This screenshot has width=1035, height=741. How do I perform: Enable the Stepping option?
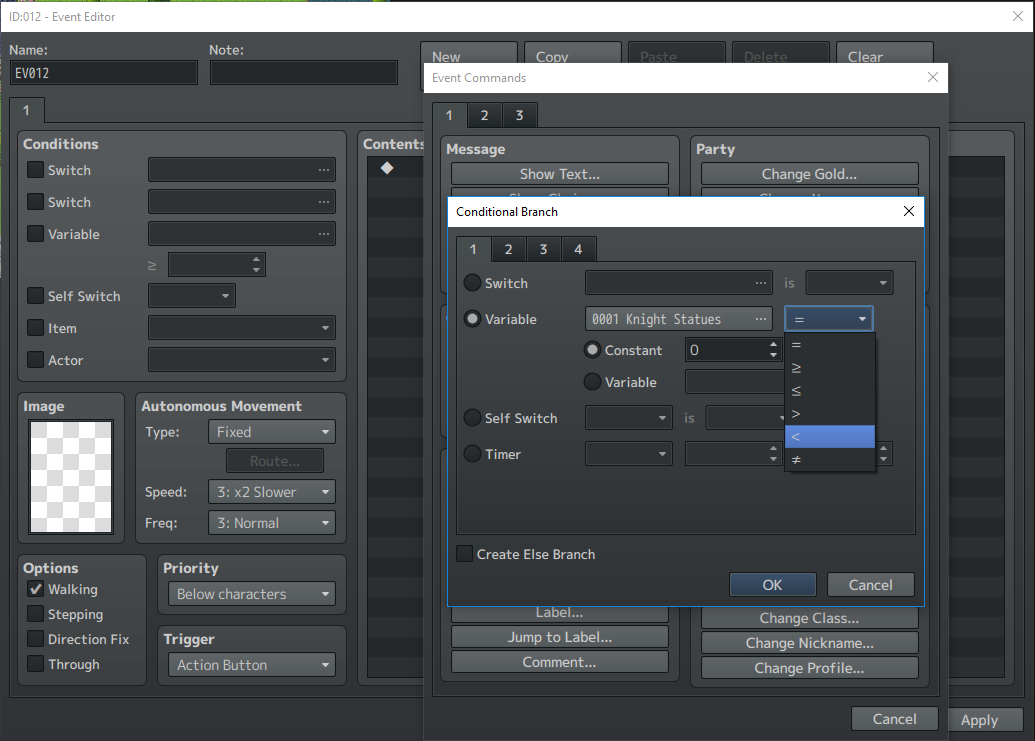[35, 614]
